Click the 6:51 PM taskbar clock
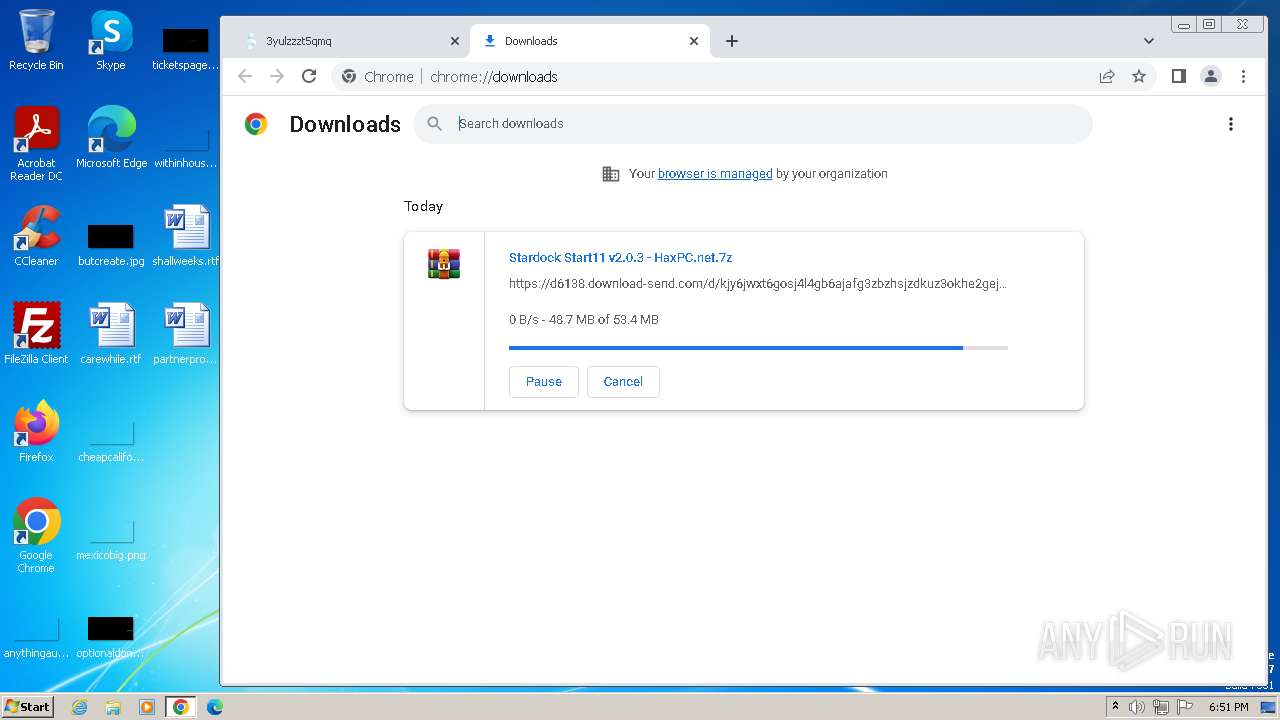The height and width of the screenshot is (720, 1280). pyautogui.click(x=1229, y=707)
